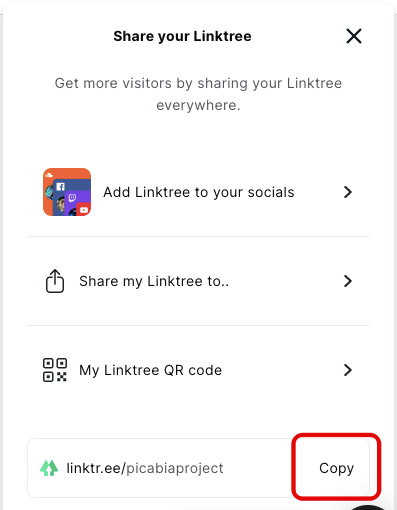Screen dimensions: 397x510
Task: Expand chevron beside My Linktree QR code
Action: pos(348,370)
